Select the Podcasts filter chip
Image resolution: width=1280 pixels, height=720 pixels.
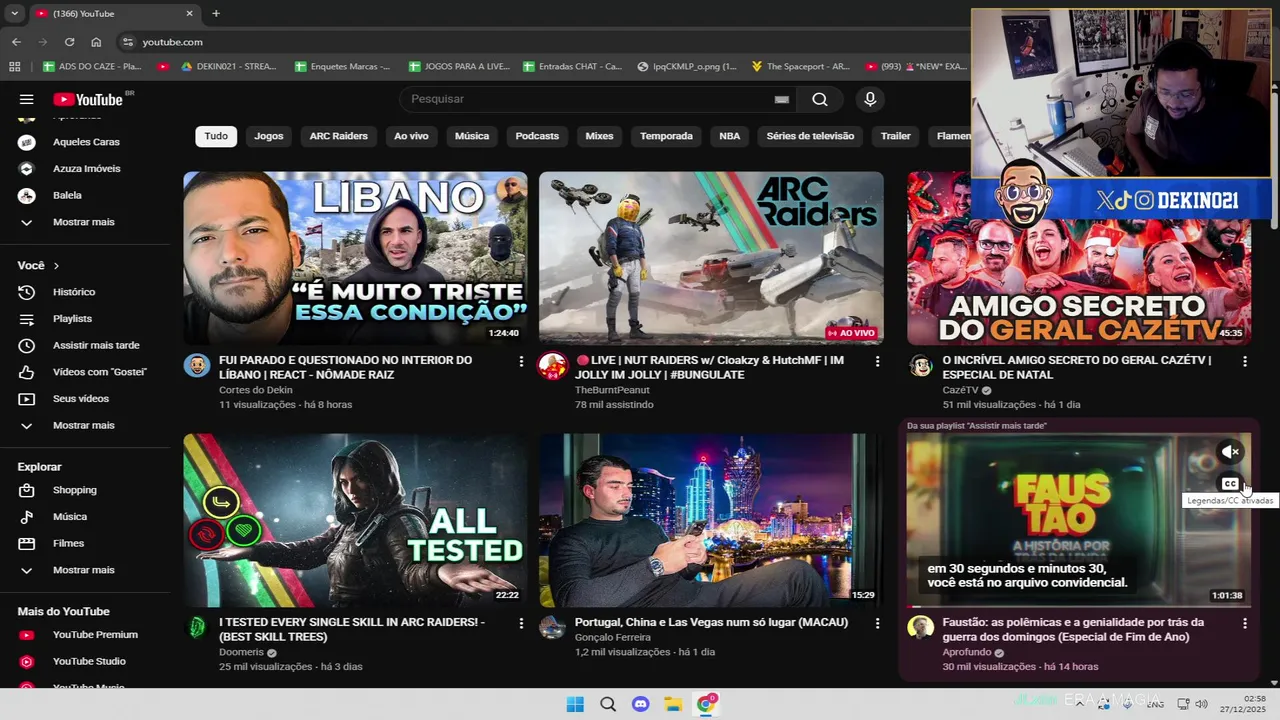(537, 136)
